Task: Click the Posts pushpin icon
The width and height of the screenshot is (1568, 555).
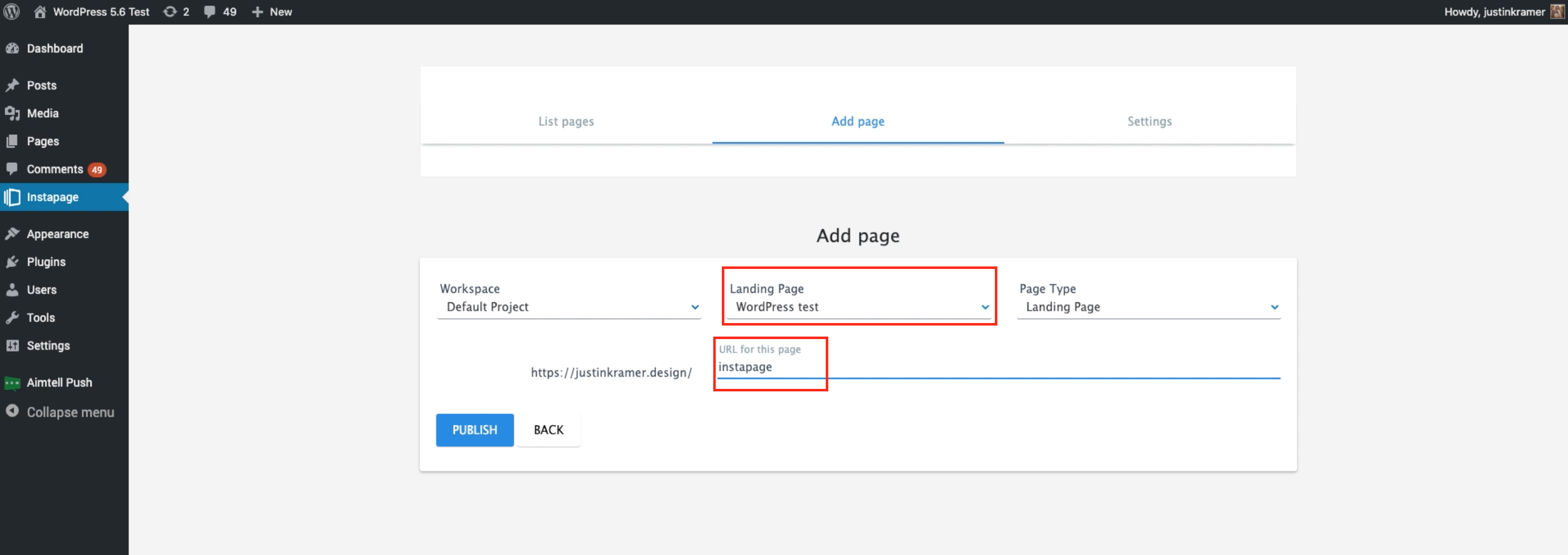Action: click(x=12, y=86)
